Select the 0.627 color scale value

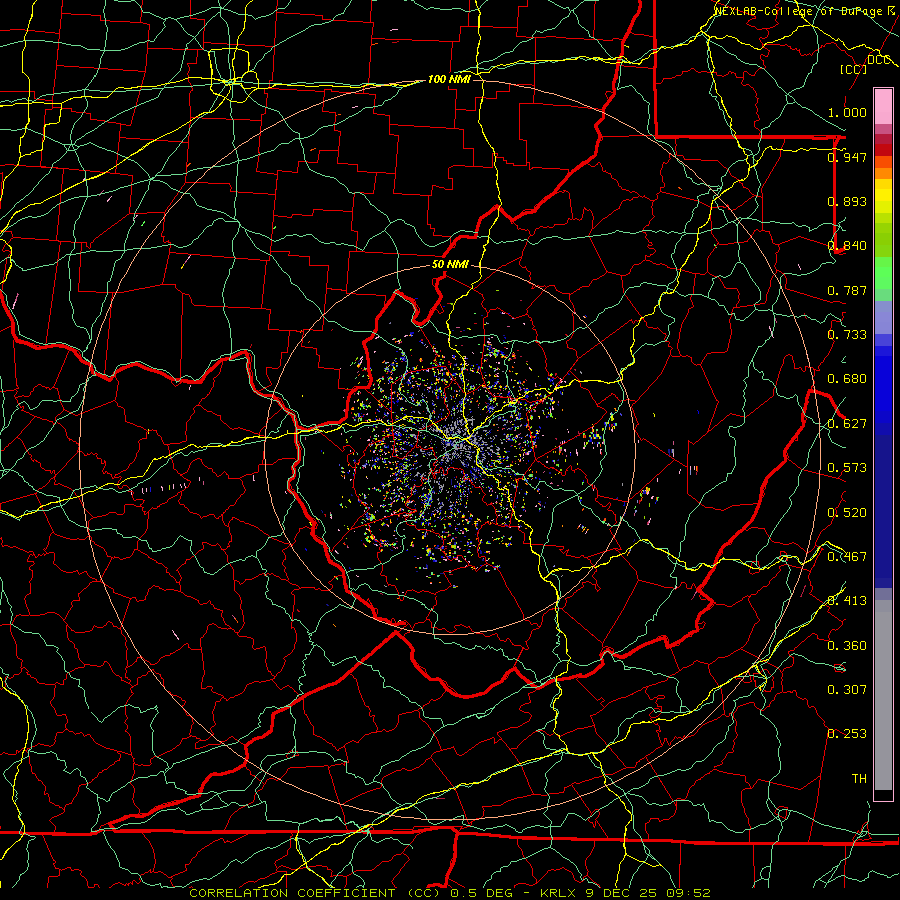[847, 424]
